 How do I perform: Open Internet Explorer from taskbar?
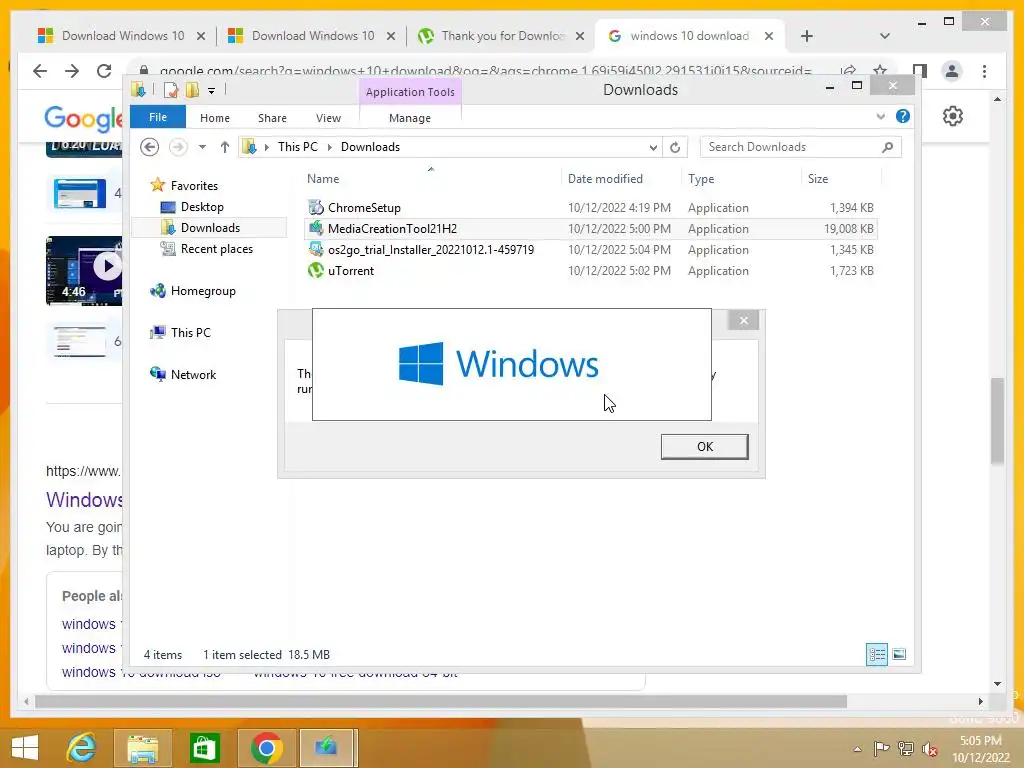81,747
